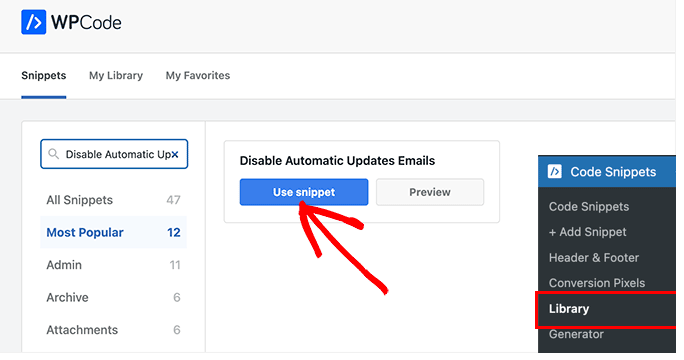Click the WPCode logo icon

point(34,22)
